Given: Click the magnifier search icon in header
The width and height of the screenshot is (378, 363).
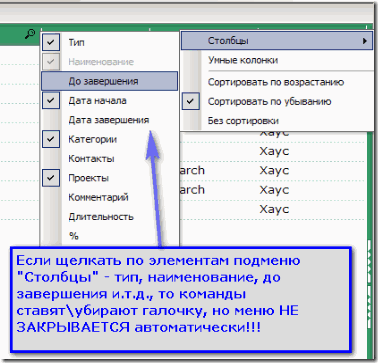Looking at the screenshot, I should click(30, 34).
